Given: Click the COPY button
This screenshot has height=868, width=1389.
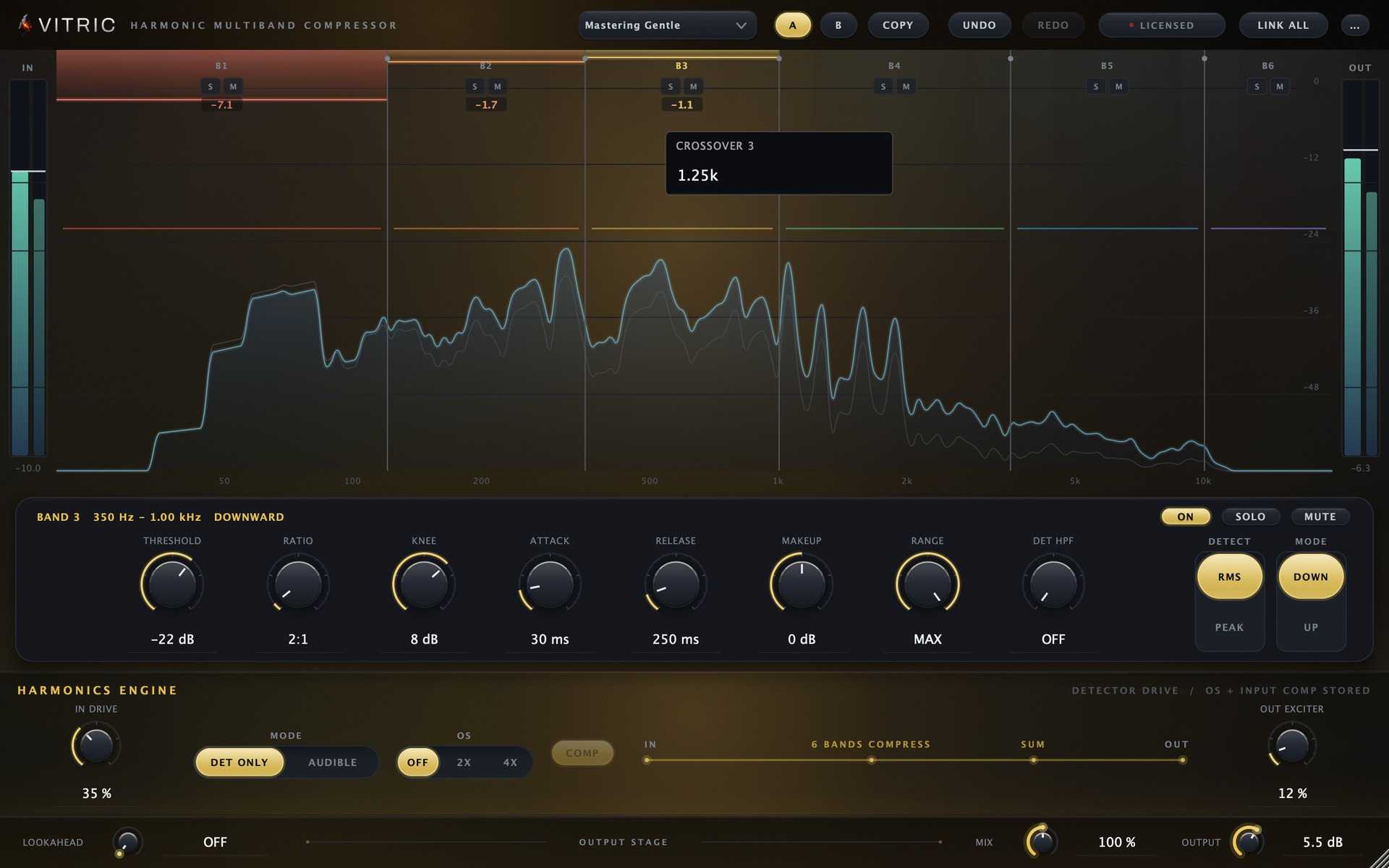Looking at the screenshot, I should point(898,25).
